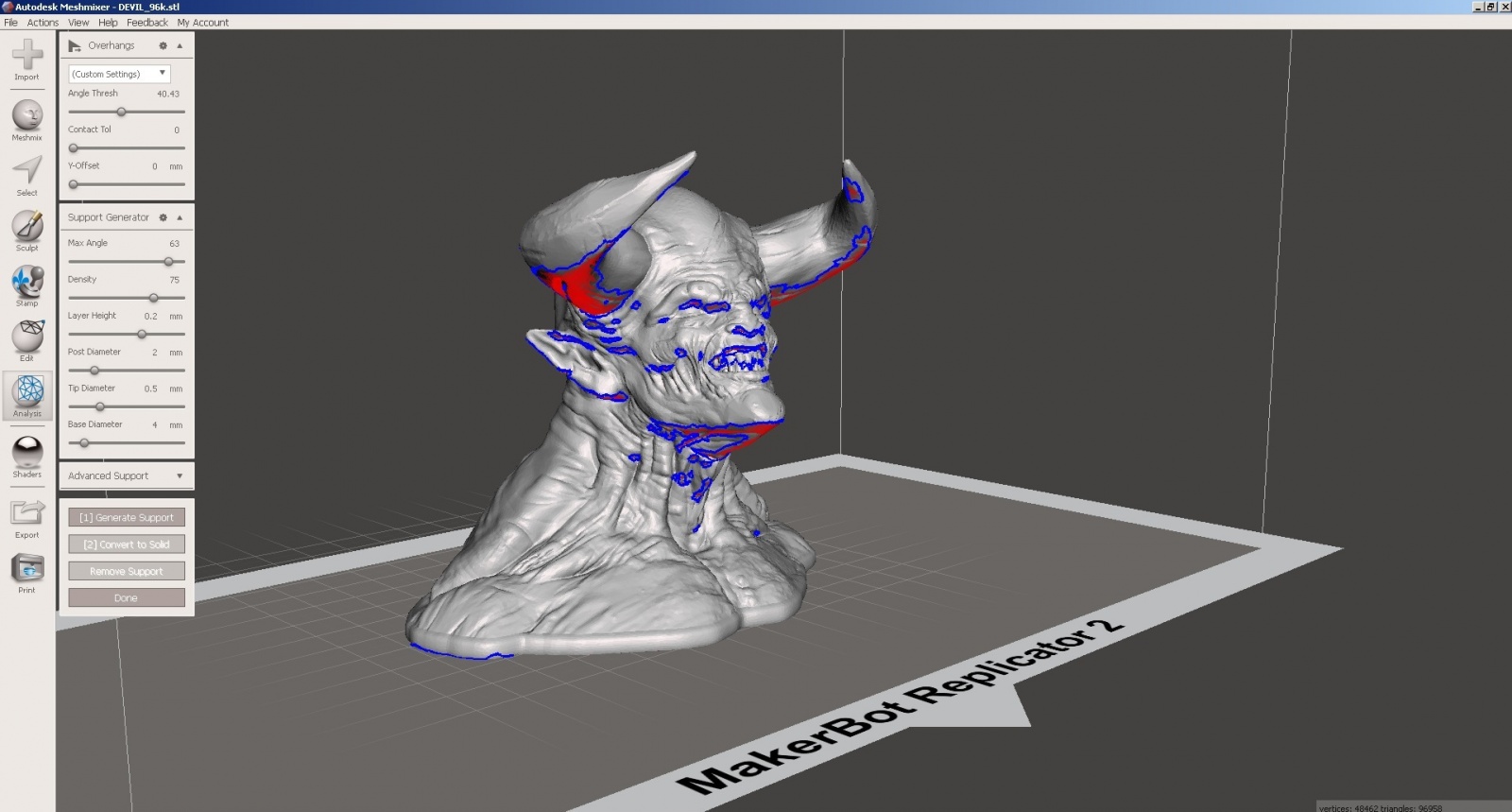
Task: Click the Done button
Action: pos(127,597)
